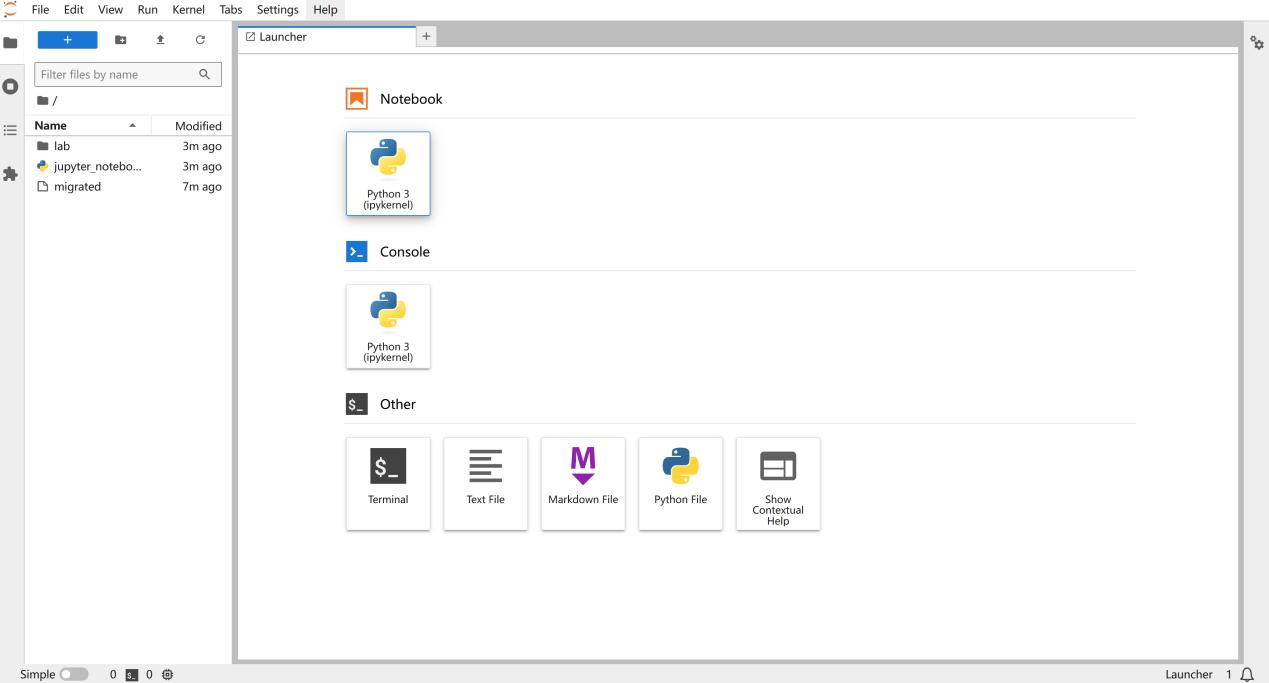Create a new Text File
Screen dimensions: 1269x683
(x=486, y=483)
